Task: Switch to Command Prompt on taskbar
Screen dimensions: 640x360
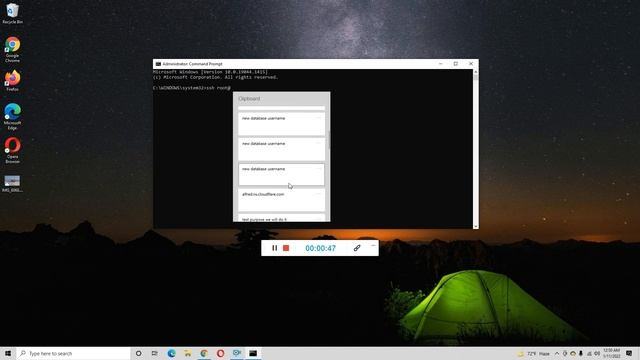Action: pos(253,353)
